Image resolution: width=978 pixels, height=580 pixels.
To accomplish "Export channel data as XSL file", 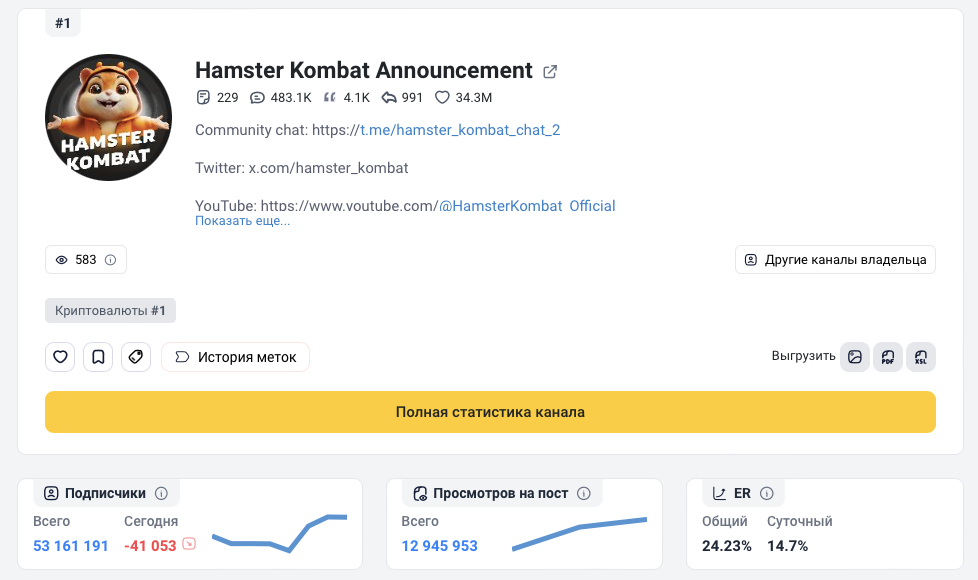I will (x=921, y=357).
